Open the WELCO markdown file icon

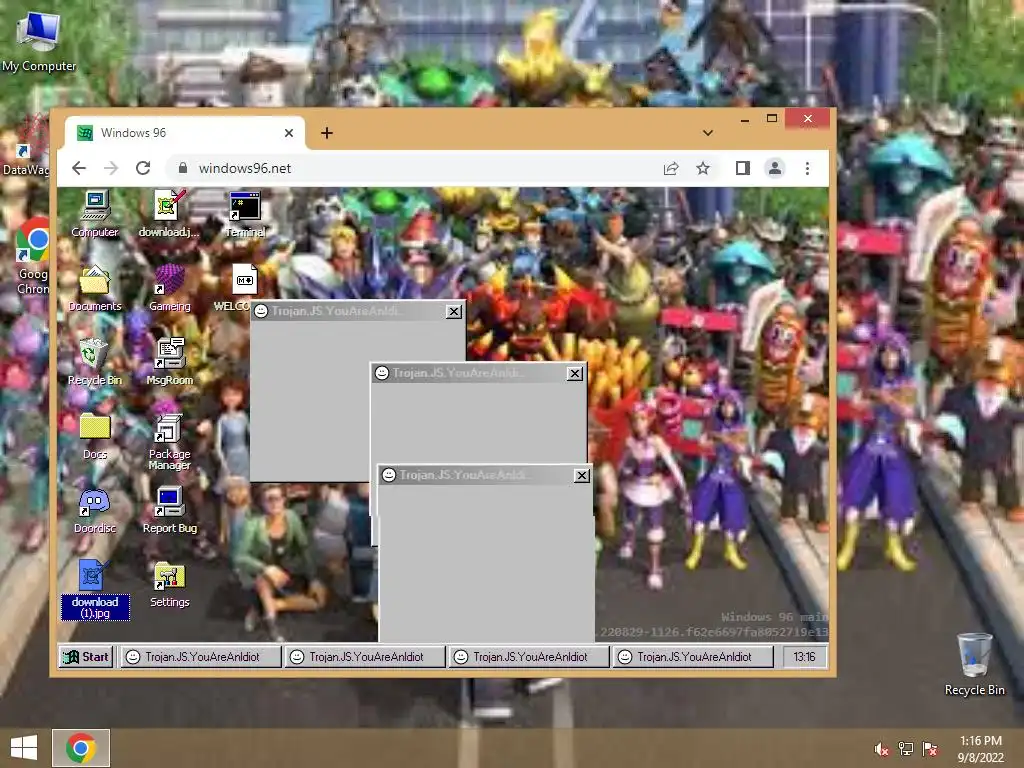244,287
